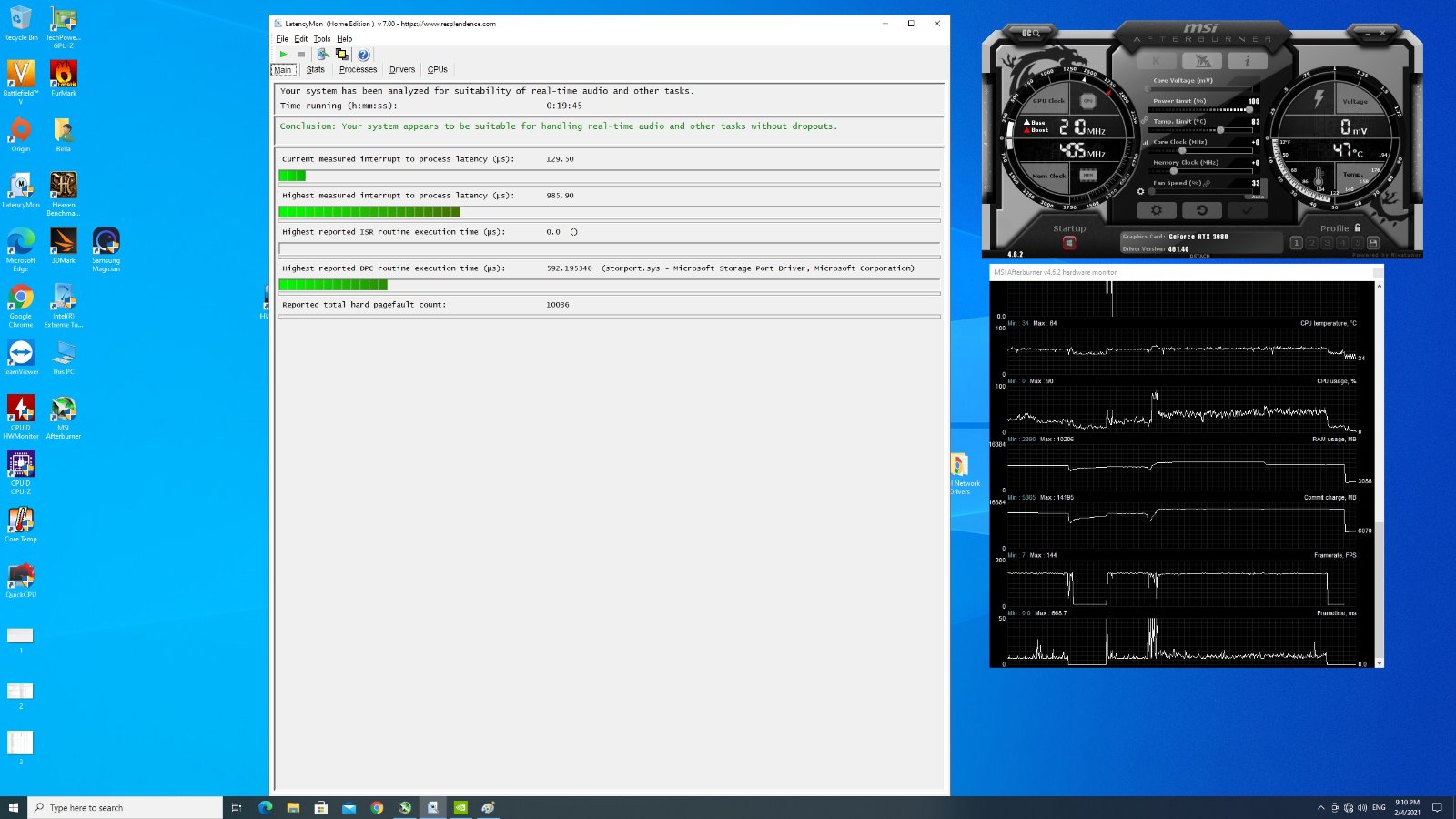Click Detach on the Afterburner monitor
The width and height of the screenshot is (1456, 819).
(x=1200, y=256)
